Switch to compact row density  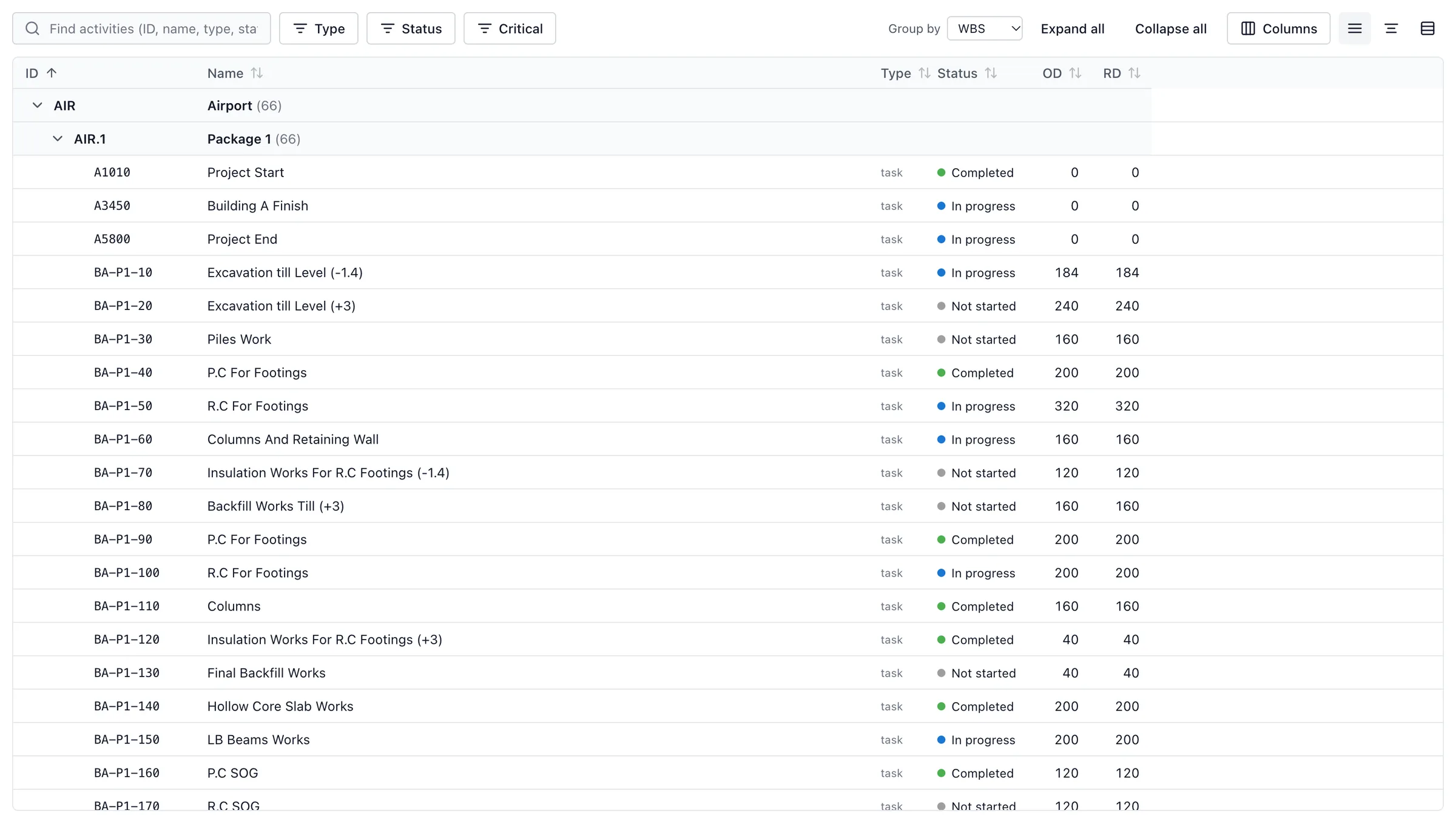coord(1355,29)
